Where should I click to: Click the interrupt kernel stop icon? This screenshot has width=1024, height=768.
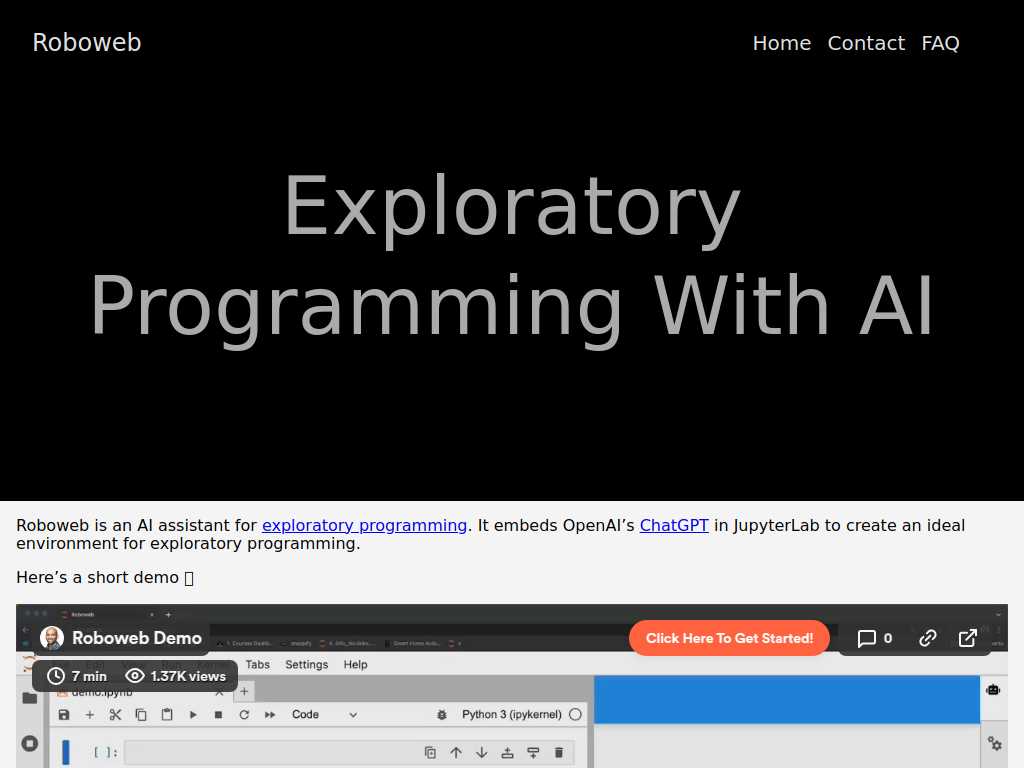pyautogui.click(x=219, y=714)
